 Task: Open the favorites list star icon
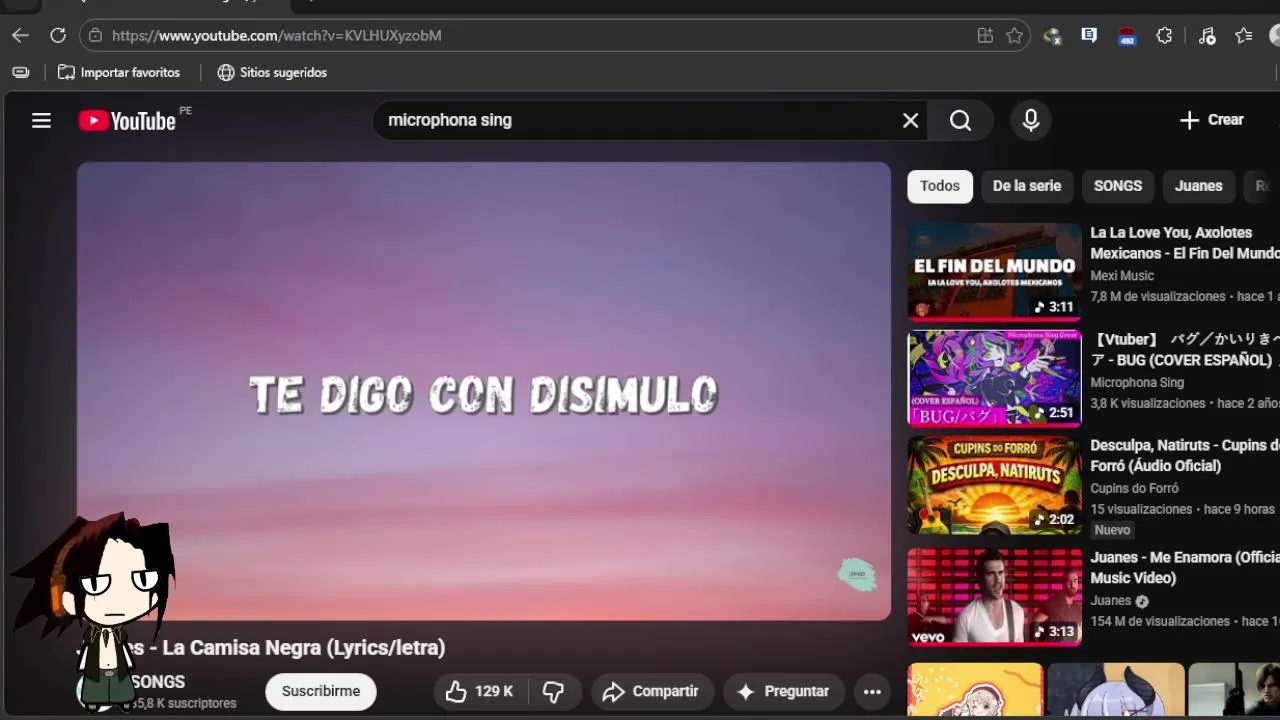pos(1243,35)
